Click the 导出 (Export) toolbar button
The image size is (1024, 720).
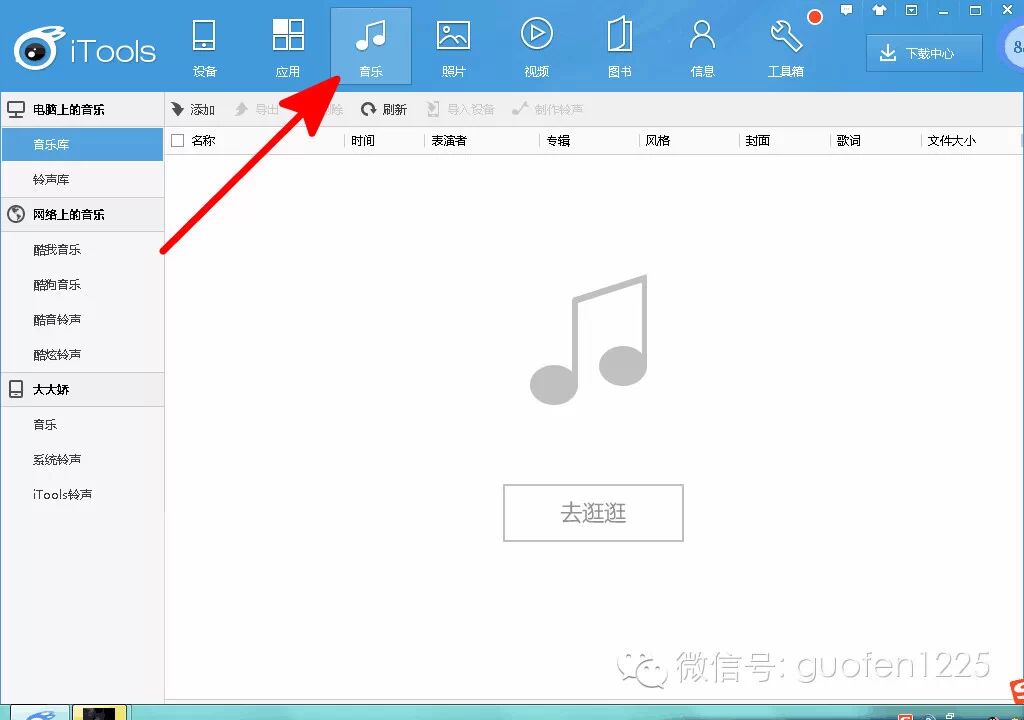point(257,109)
